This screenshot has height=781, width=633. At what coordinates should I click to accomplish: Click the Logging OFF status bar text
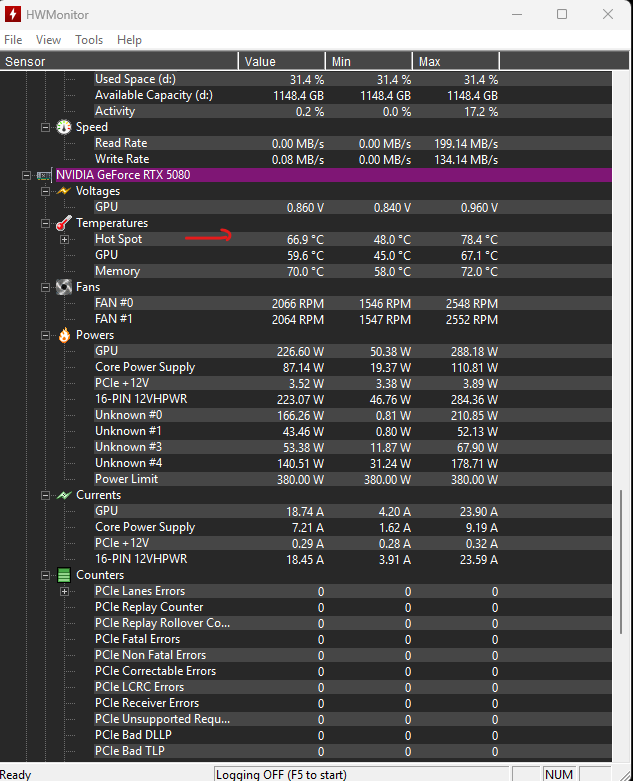click(x=281, y=775)
